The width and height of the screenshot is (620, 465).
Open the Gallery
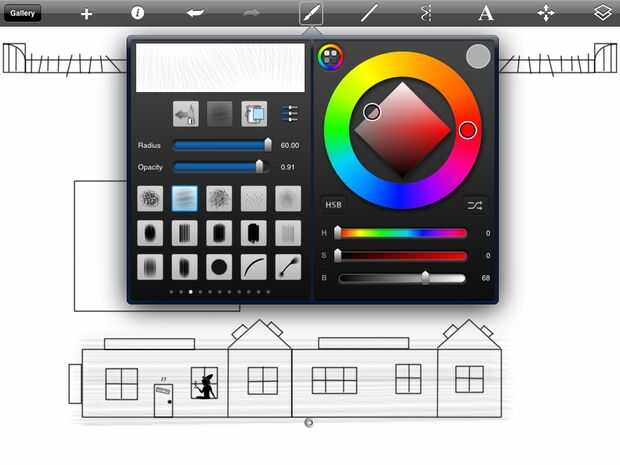23,13
